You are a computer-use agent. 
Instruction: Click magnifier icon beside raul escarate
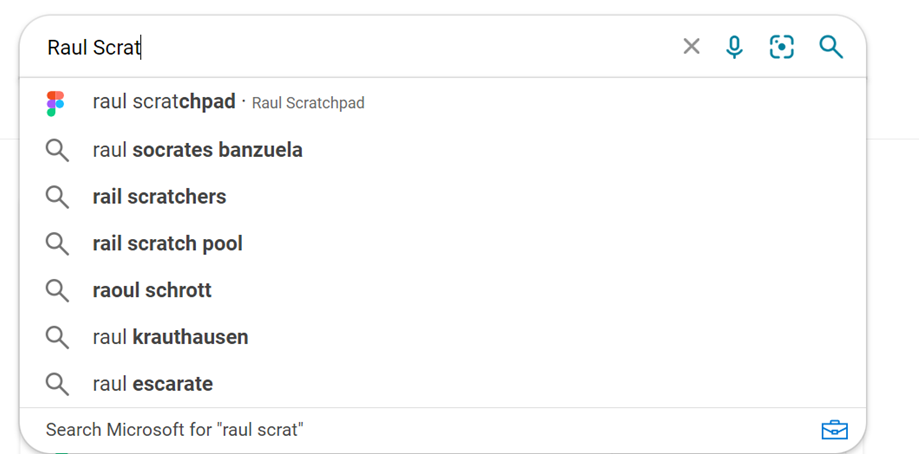pyautogui.click(x=57, y=384)
